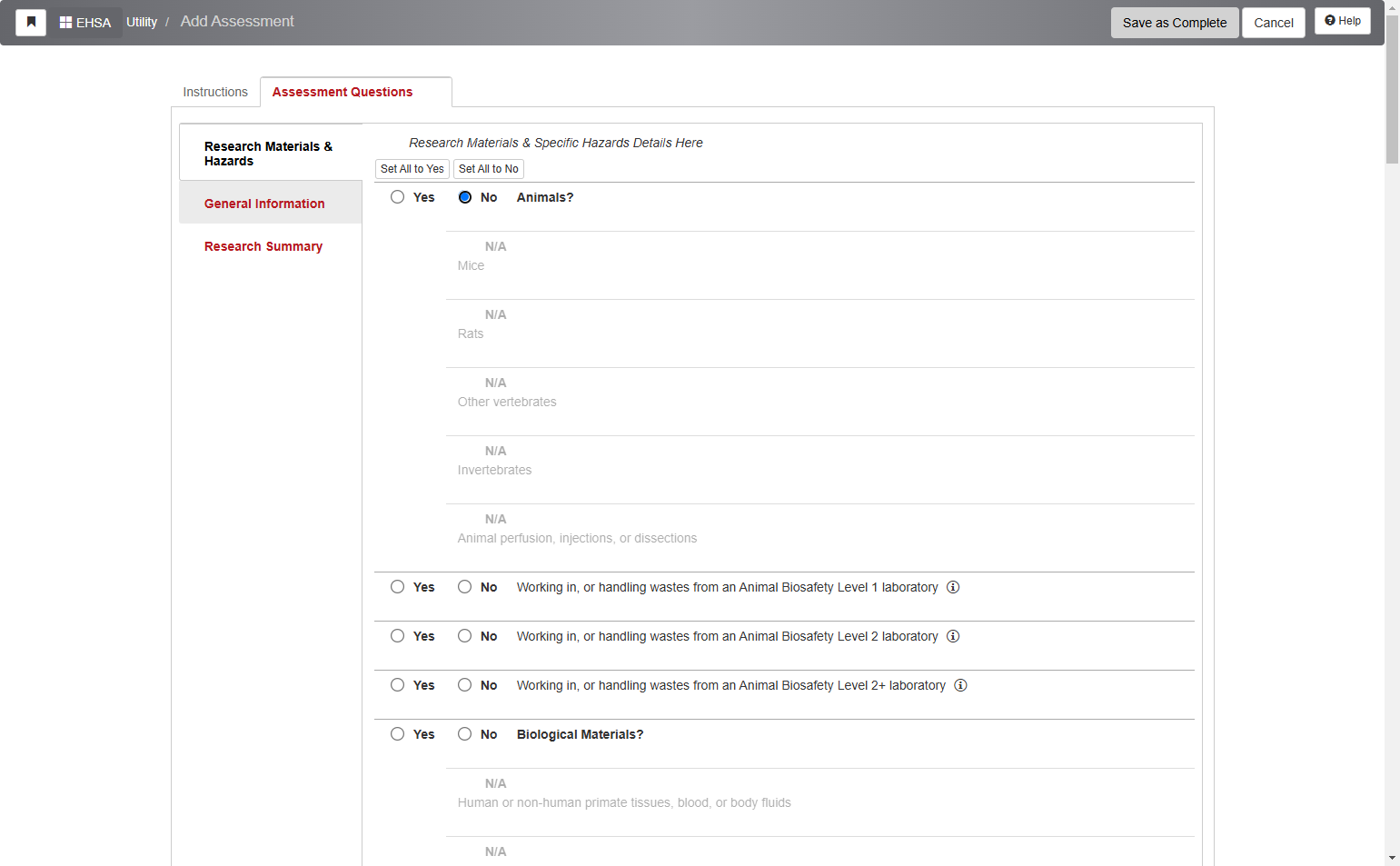Image resolution: width=1400 pixels, height=866 pixels.
Task: Click the Biological Materials? label
Action: point(580,734)
